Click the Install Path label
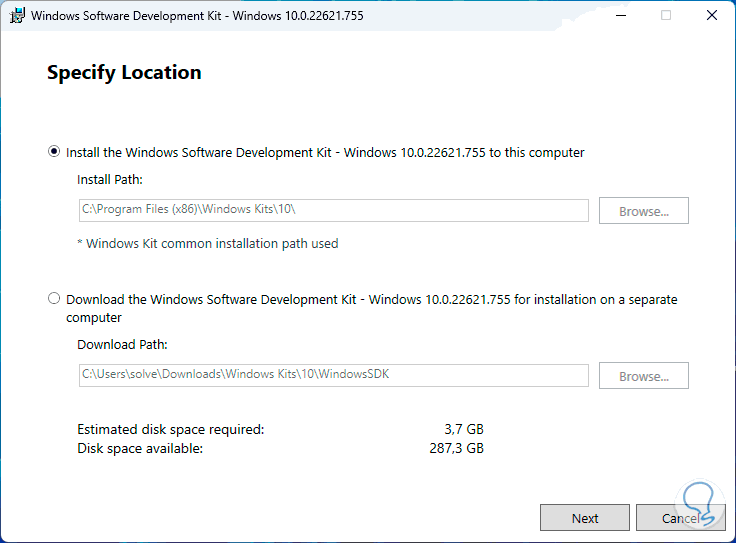This screenshot has width=736, height=543. (110, 180)
